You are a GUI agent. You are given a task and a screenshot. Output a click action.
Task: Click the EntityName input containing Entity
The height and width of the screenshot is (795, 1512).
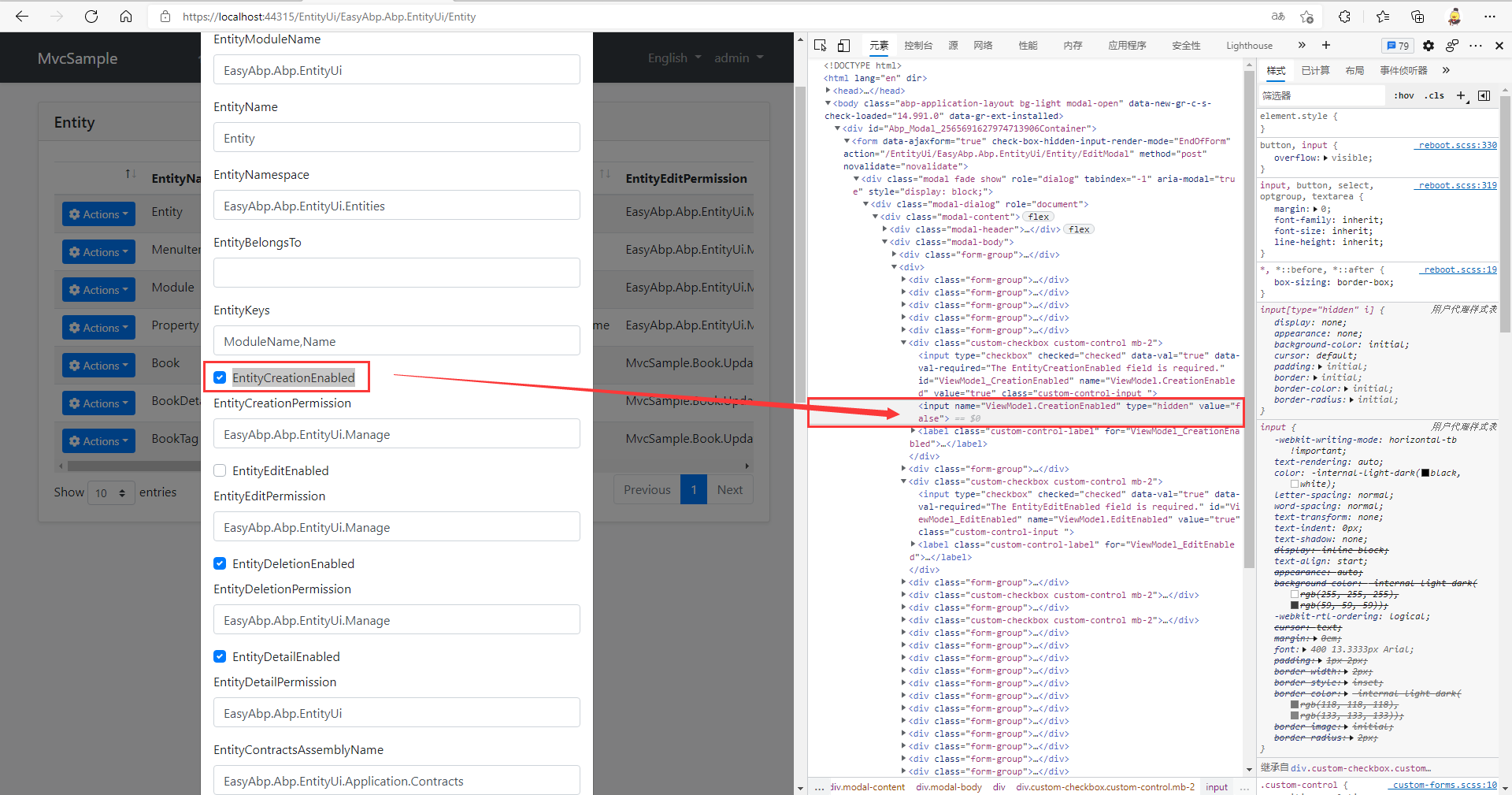coord(396,137)
